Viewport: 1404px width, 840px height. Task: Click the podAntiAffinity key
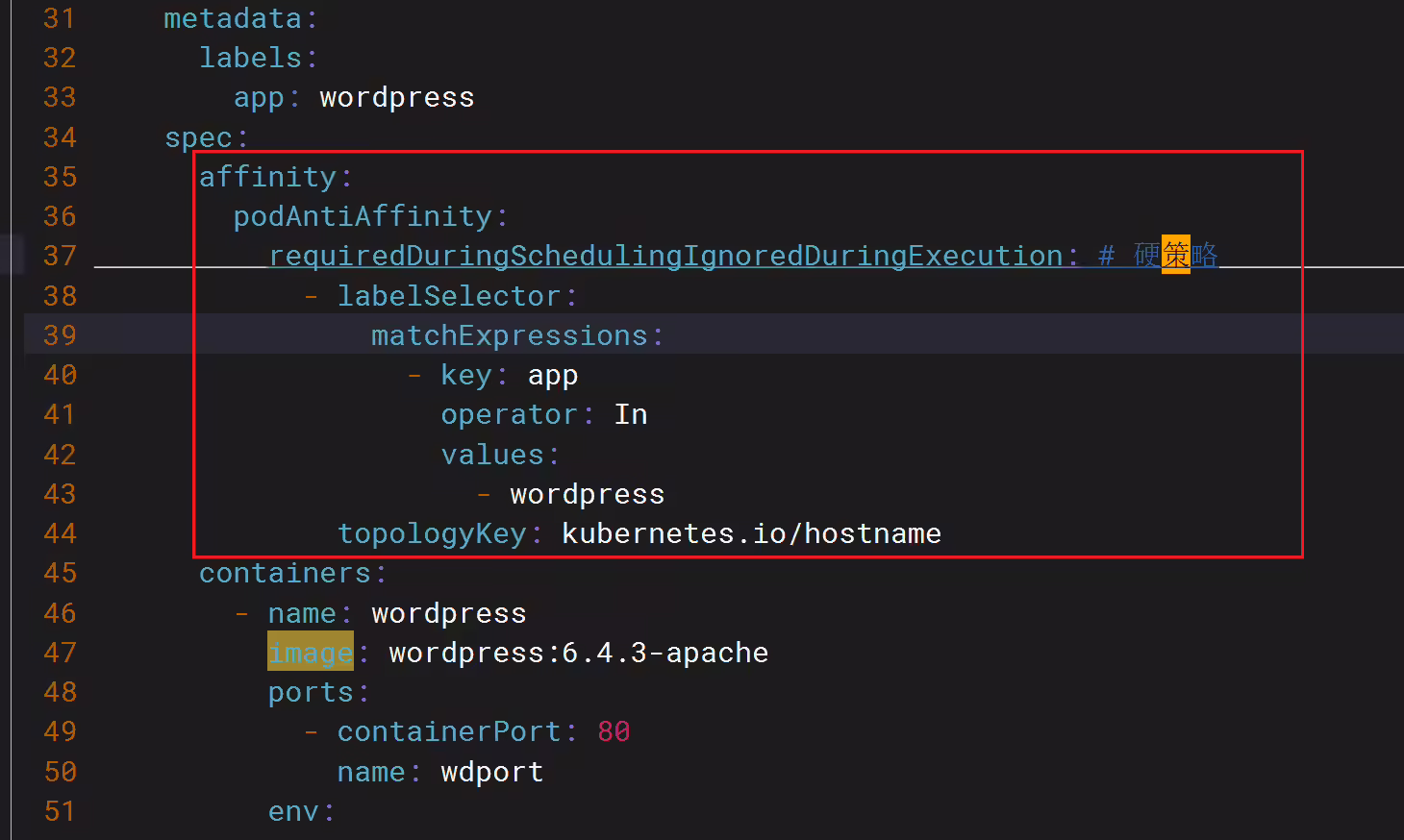363,216
